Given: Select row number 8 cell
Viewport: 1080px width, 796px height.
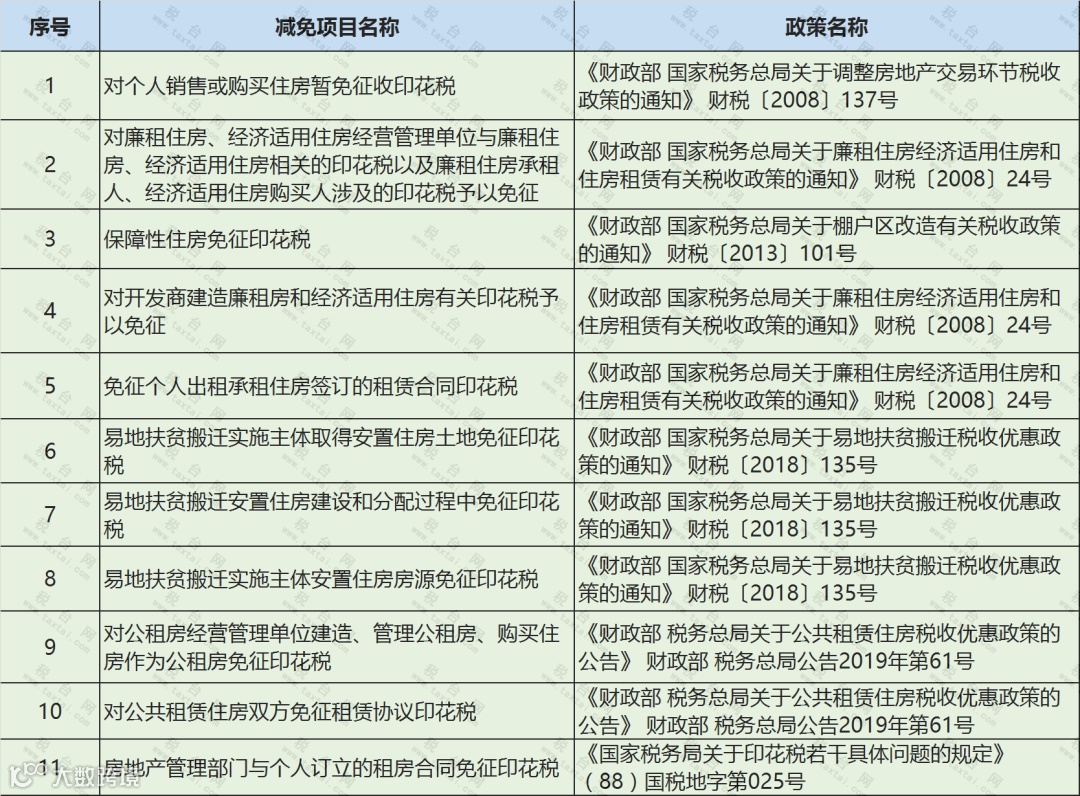Looking at the screenshot, I should coord(50,578).
